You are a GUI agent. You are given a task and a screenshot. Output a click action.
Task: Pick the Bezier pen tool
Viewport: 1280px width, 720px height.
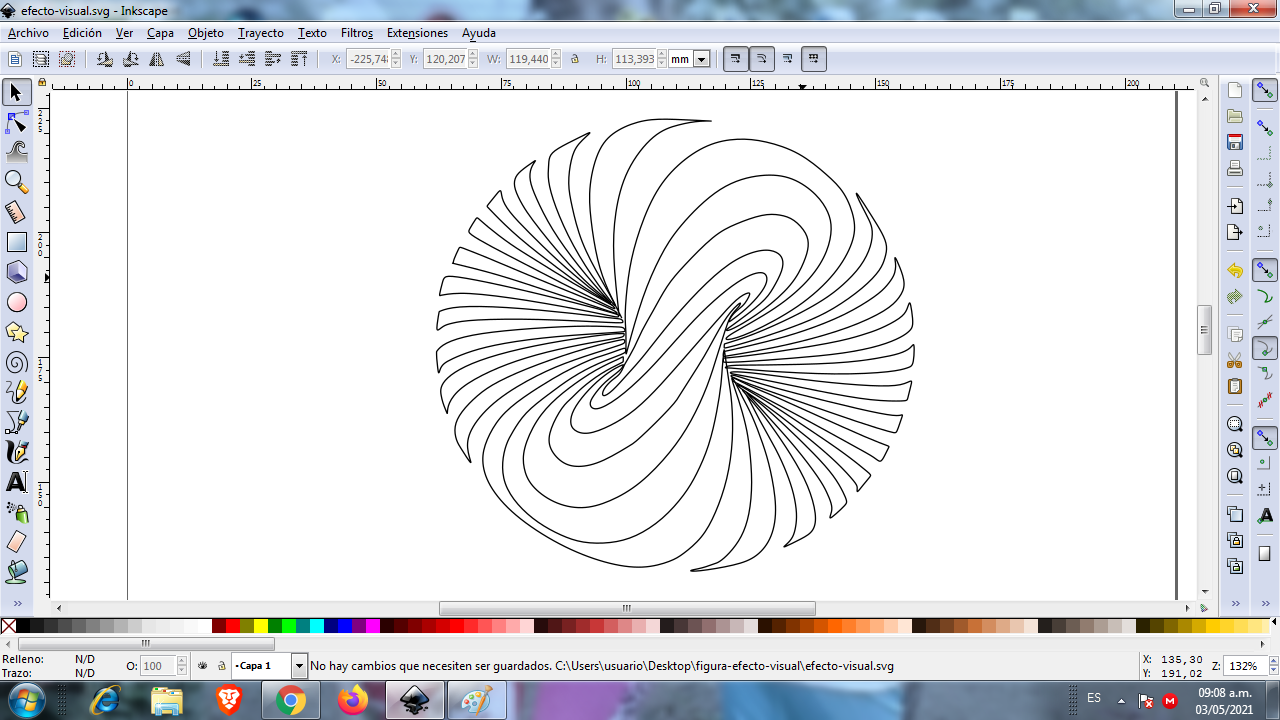click(x=16, y=422)
